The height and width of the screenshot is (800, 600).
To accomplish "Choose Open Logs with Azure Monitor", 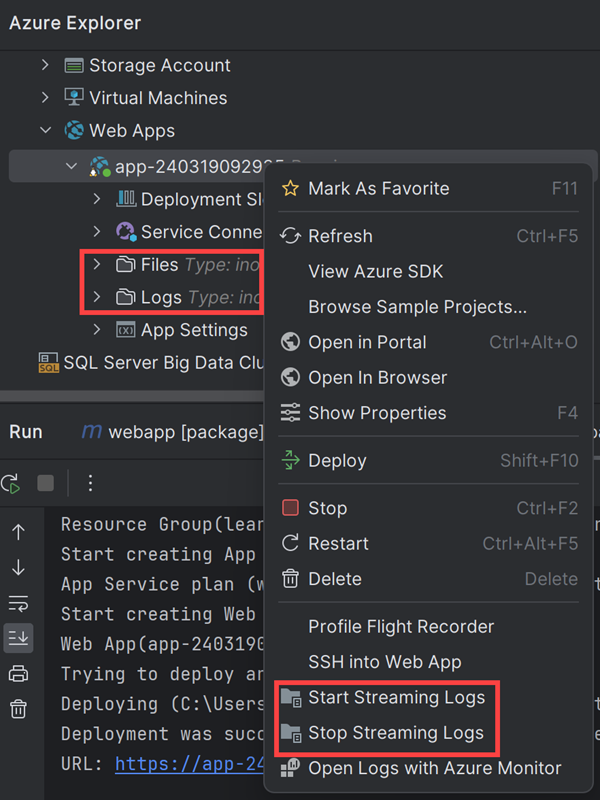I will (x=429, y=768).
